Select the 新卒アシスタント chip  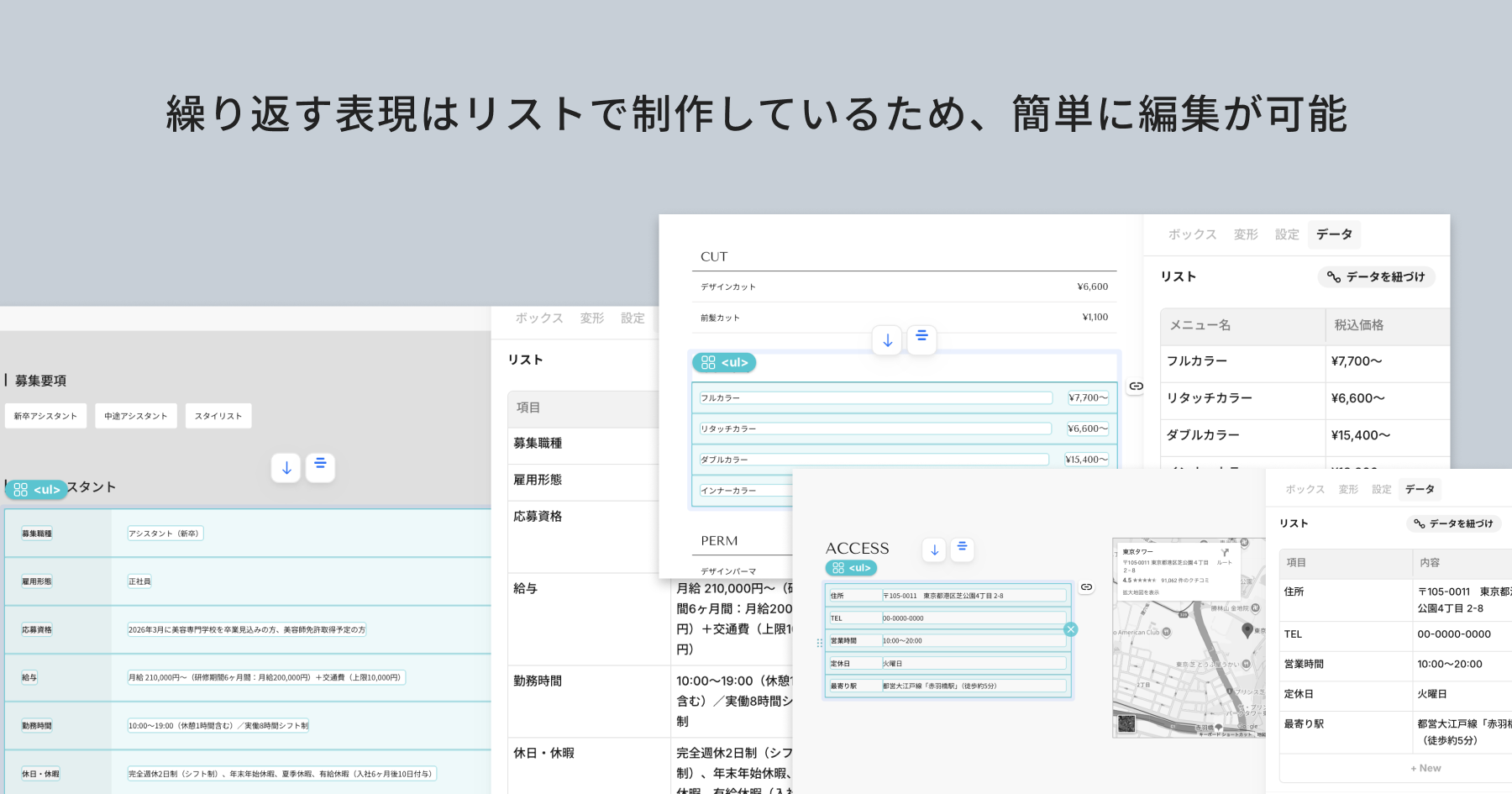[45, 415]
